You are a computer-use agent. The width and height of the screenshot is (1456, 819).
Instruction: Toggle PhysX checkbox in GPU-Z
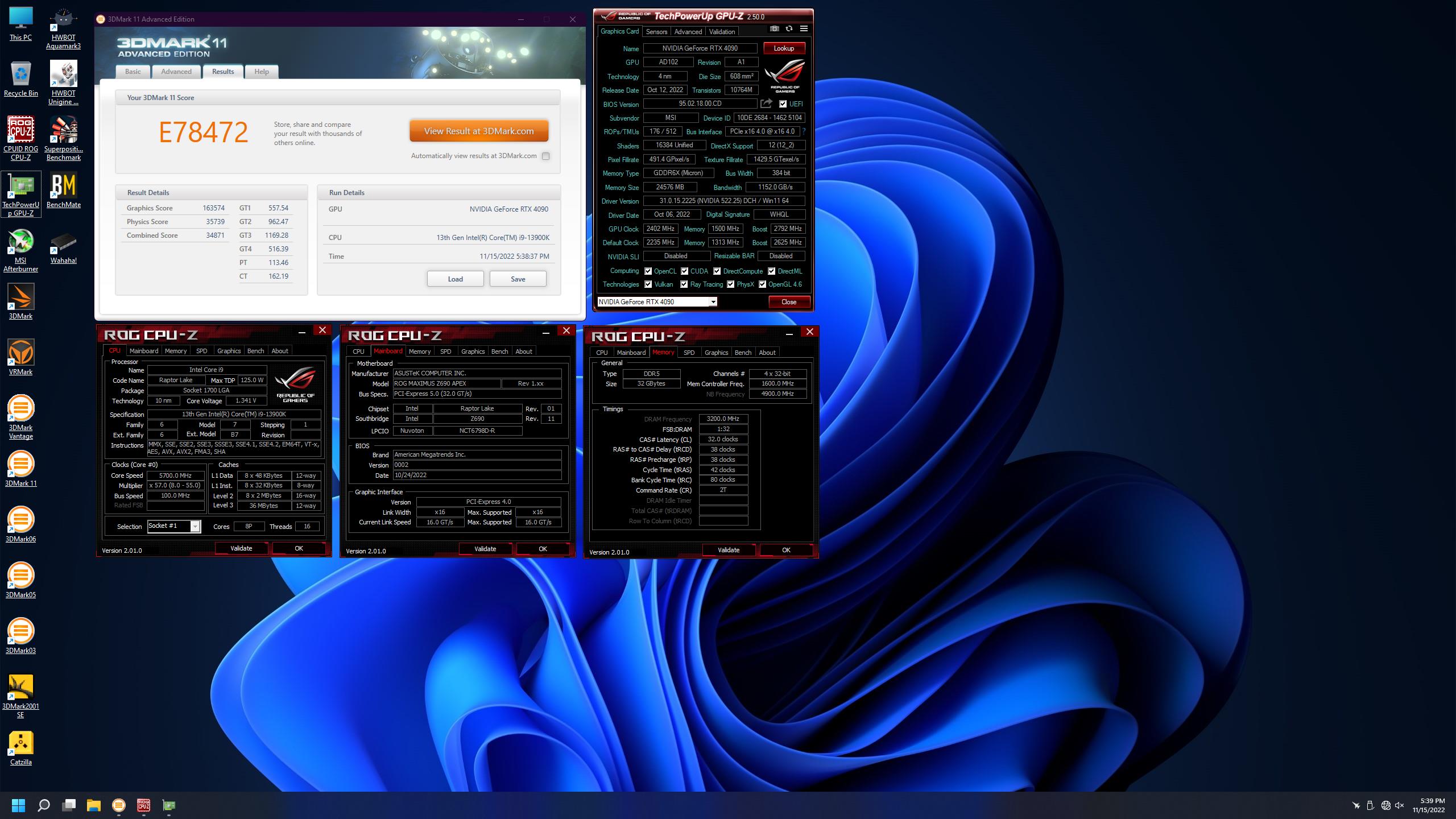tap(731, 284)
